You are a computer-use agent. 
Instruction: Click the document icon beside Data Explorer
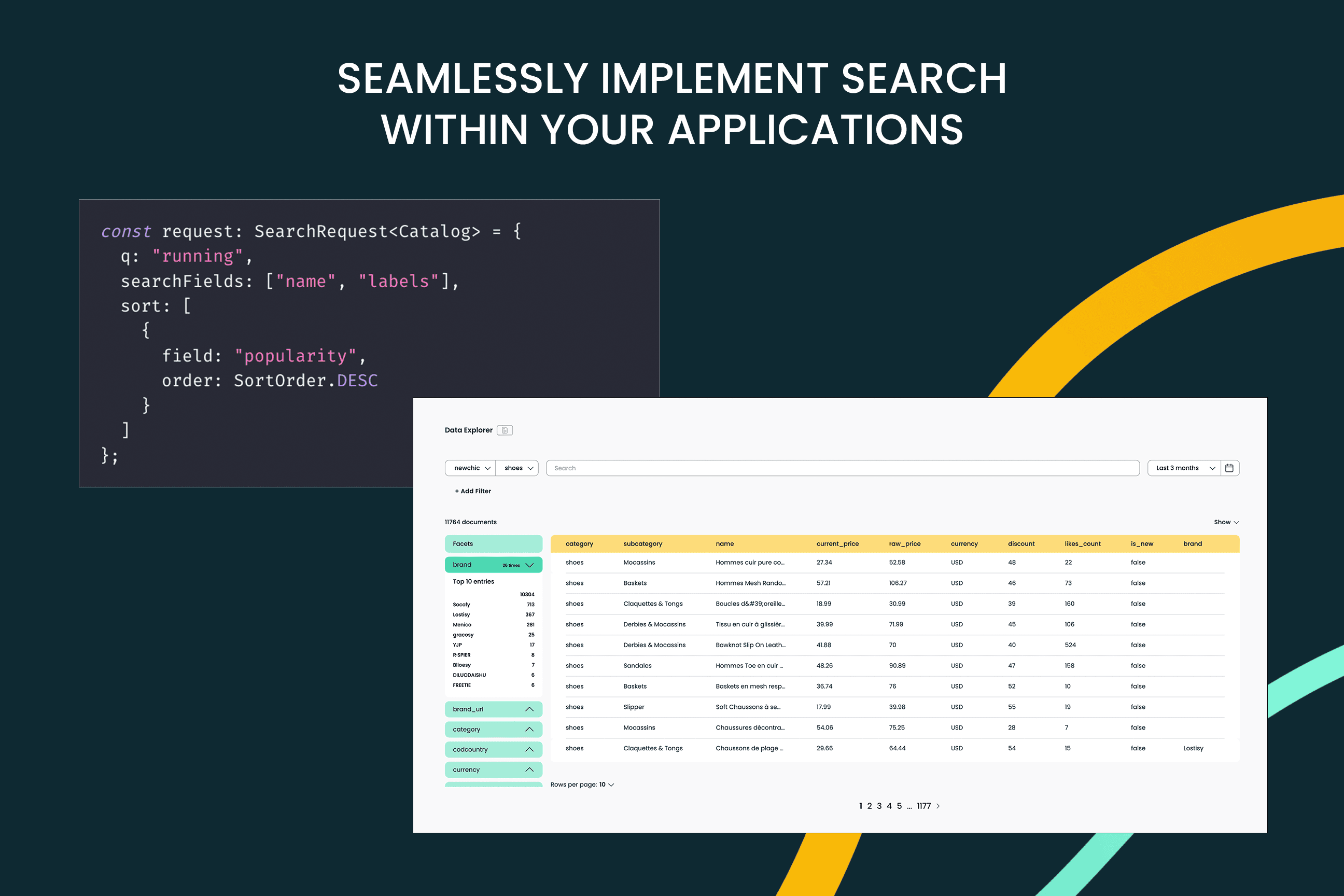[505, 430]
